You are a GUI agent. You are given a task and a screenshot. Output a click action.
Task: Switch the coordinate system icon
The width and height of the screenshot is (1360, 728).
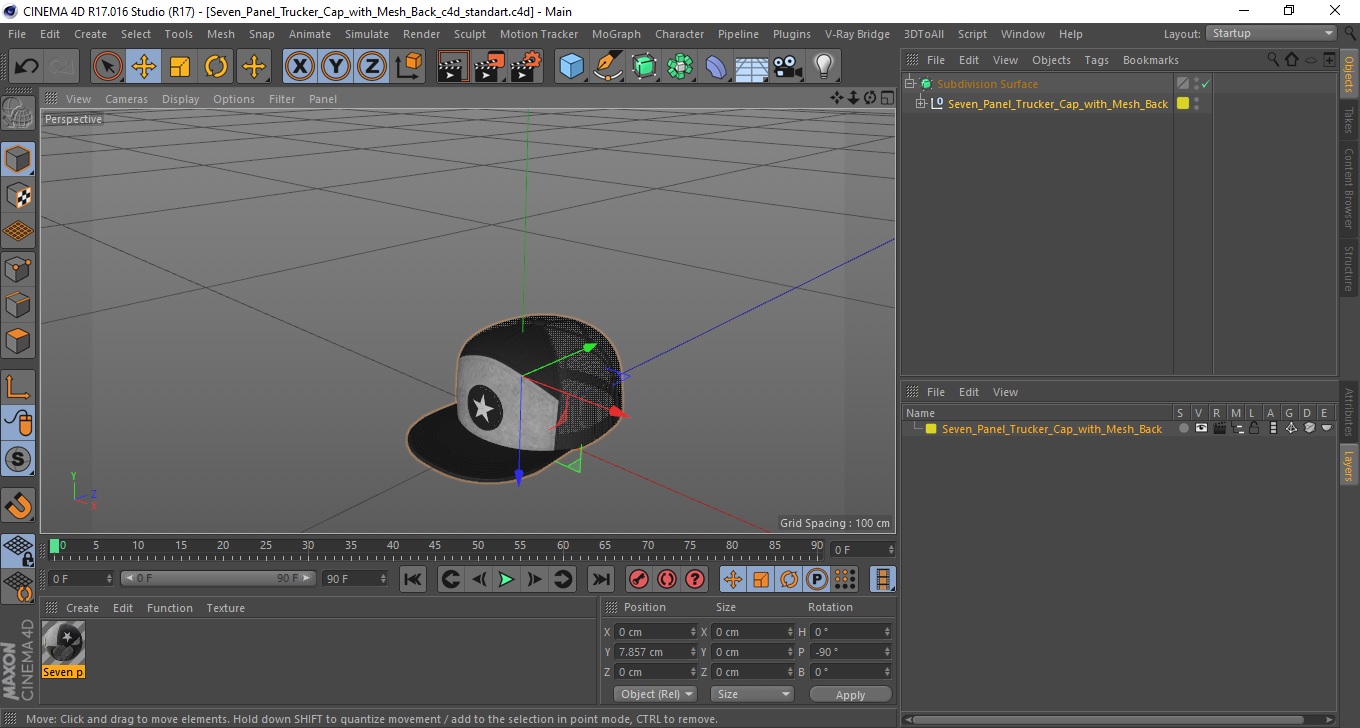[408, 67]
